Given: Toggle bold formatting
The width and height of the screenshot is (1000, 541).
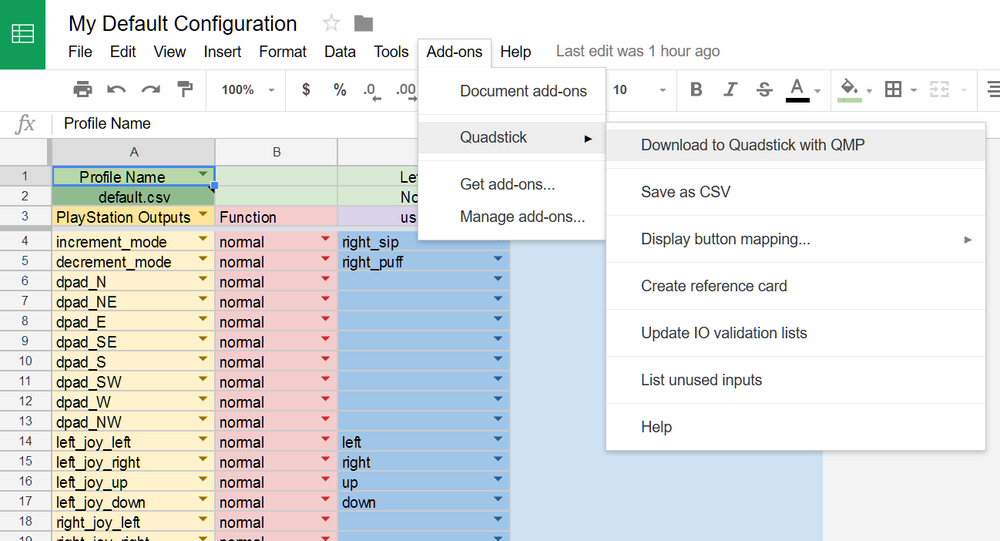Looking at the screenshot, I should 696,89.
